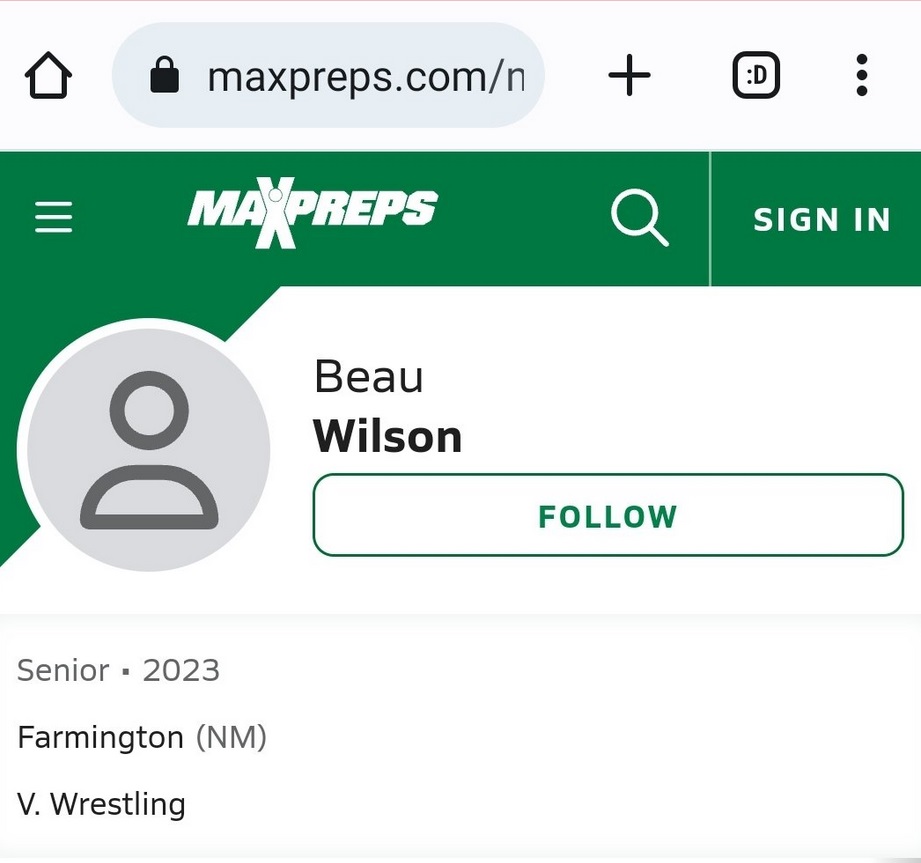Click the SIGN IN button
This screenshot has width=921, height=863.
click(x=822, y=219)
